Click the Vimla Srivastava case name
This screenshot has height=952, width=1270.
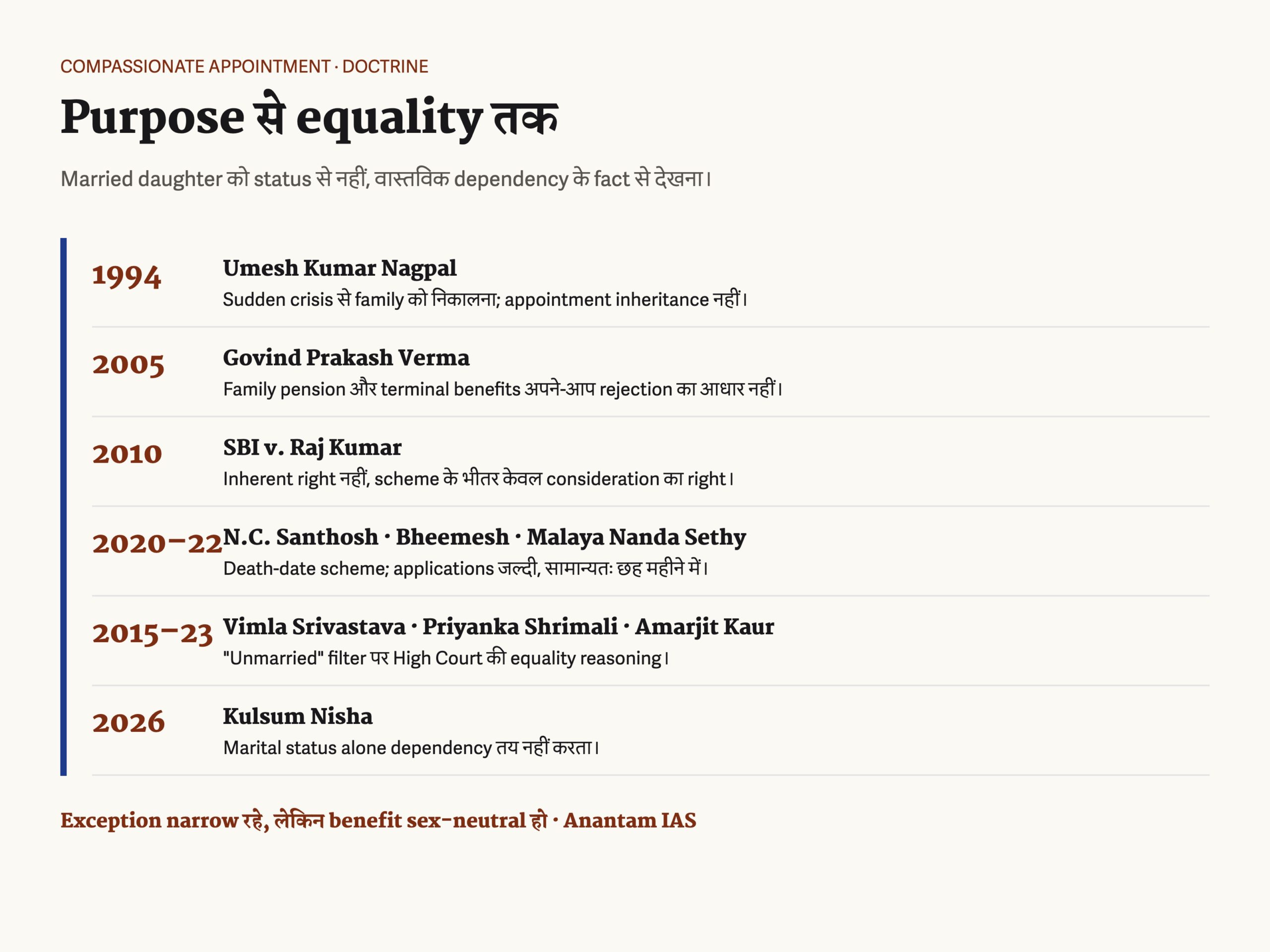pos(314,627)
